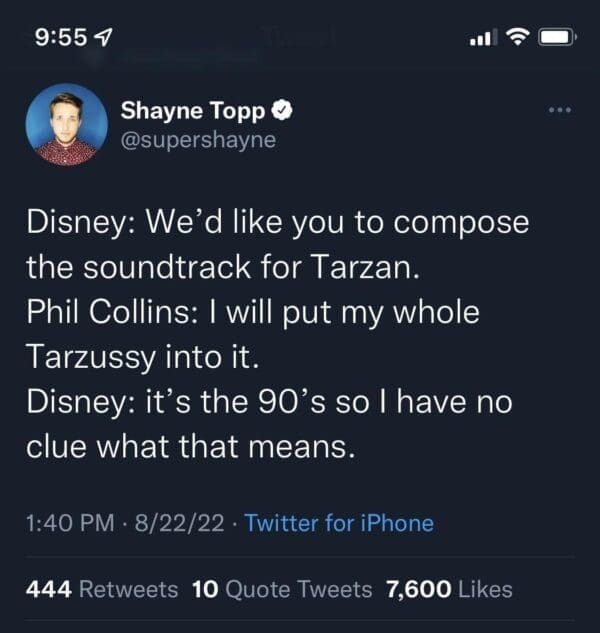Show the 7,600 Likes list
The height and width of the screenshot is (633, 600).
pos(449,589)
